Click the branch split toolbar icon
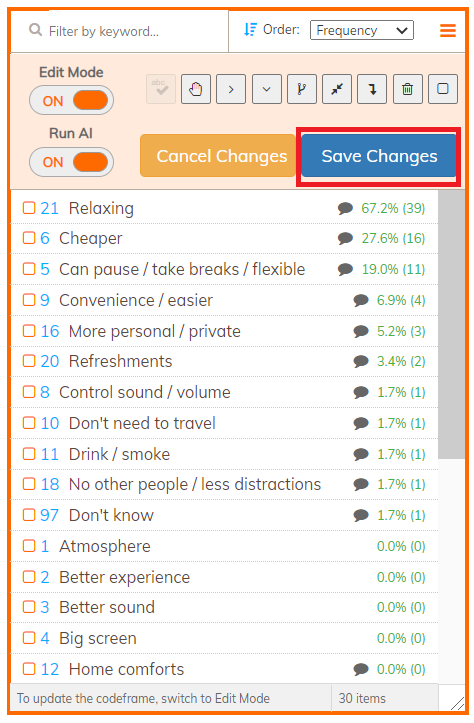Image resolution: width=474 pixels, height=723 pixels. [302, 89]
